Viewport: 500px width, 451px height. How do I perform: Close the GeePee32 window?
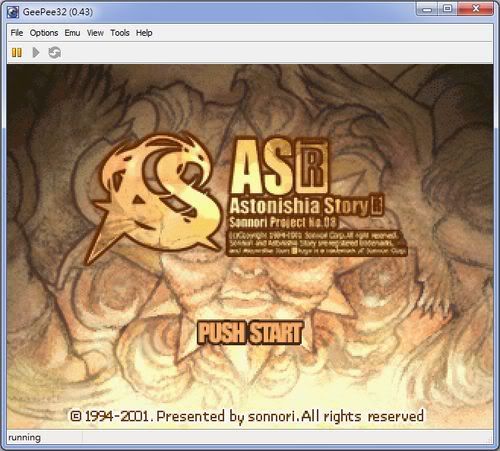476,9
